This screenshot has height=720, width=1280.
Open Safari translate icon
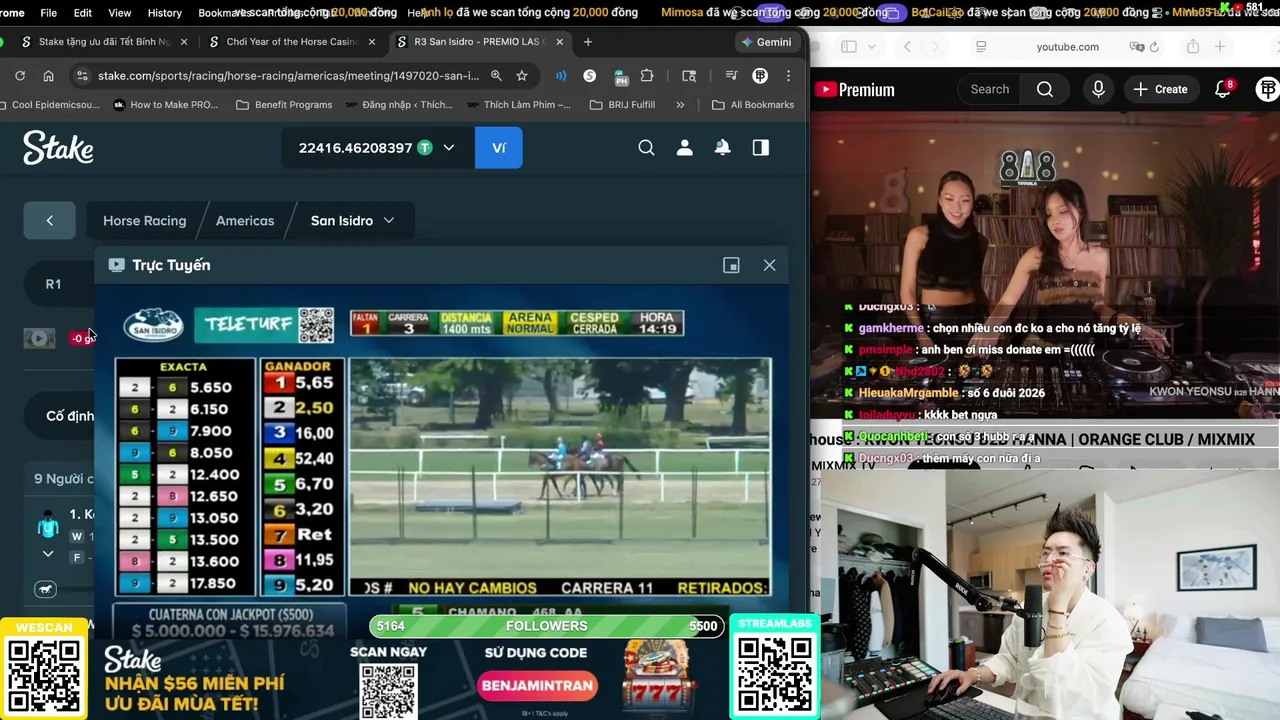pyautogui.click(x=1136, y=47)
